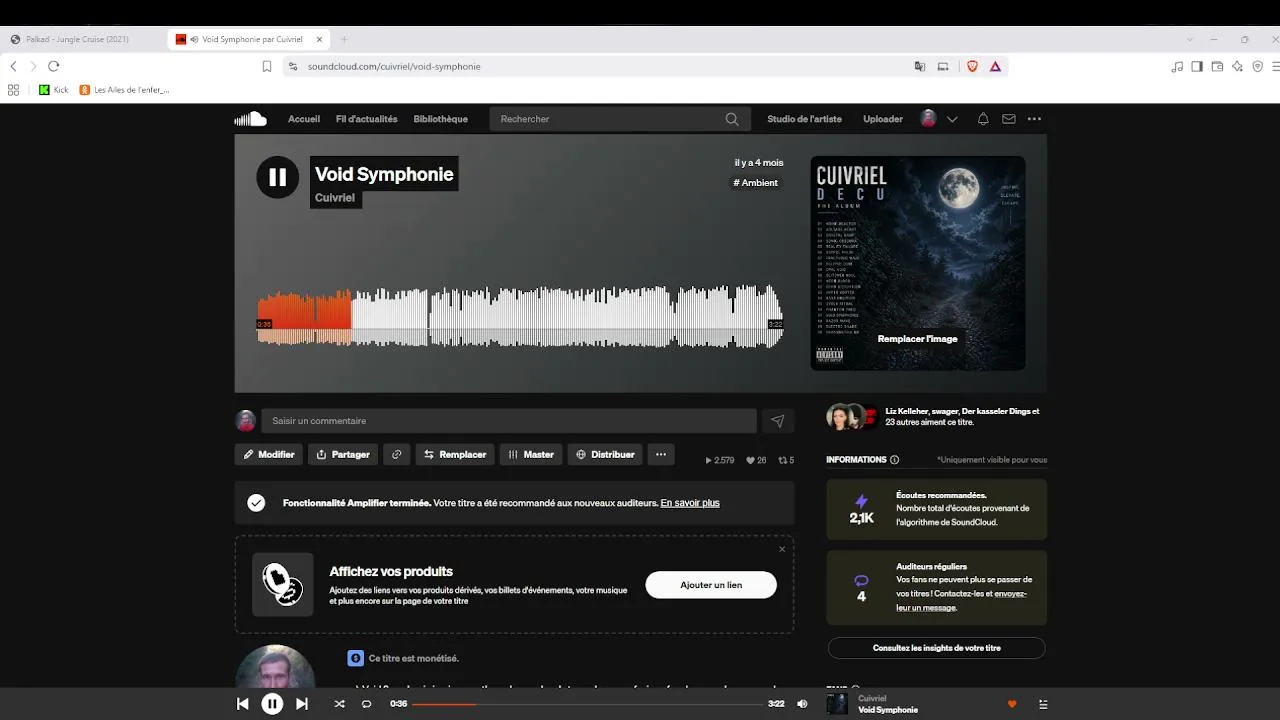Screen dimensions: 1280x720
Task: Open the Bibliothèque menu item
Action: 441,119
